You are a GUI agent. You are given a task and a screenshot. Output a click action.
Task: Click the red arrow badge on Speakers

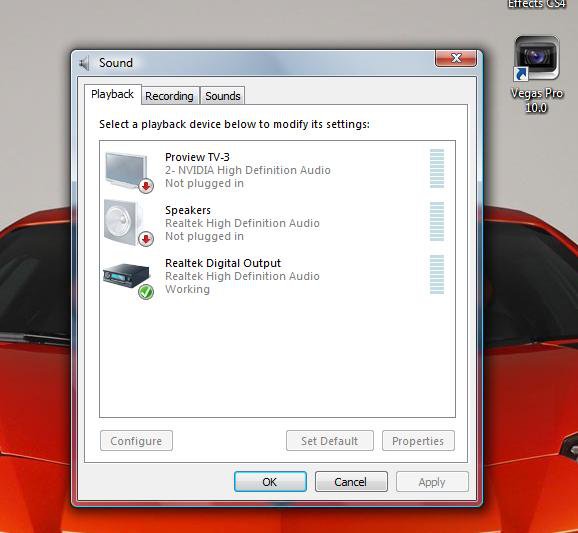coord(146,239)
